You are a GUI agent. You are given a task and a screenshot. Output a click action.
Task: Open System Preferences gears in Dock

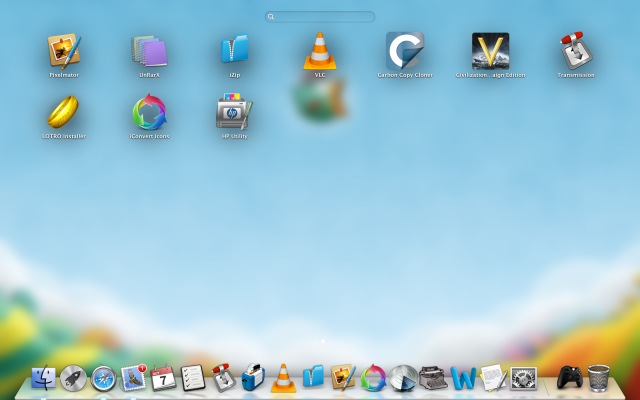(x=524, y=378)
